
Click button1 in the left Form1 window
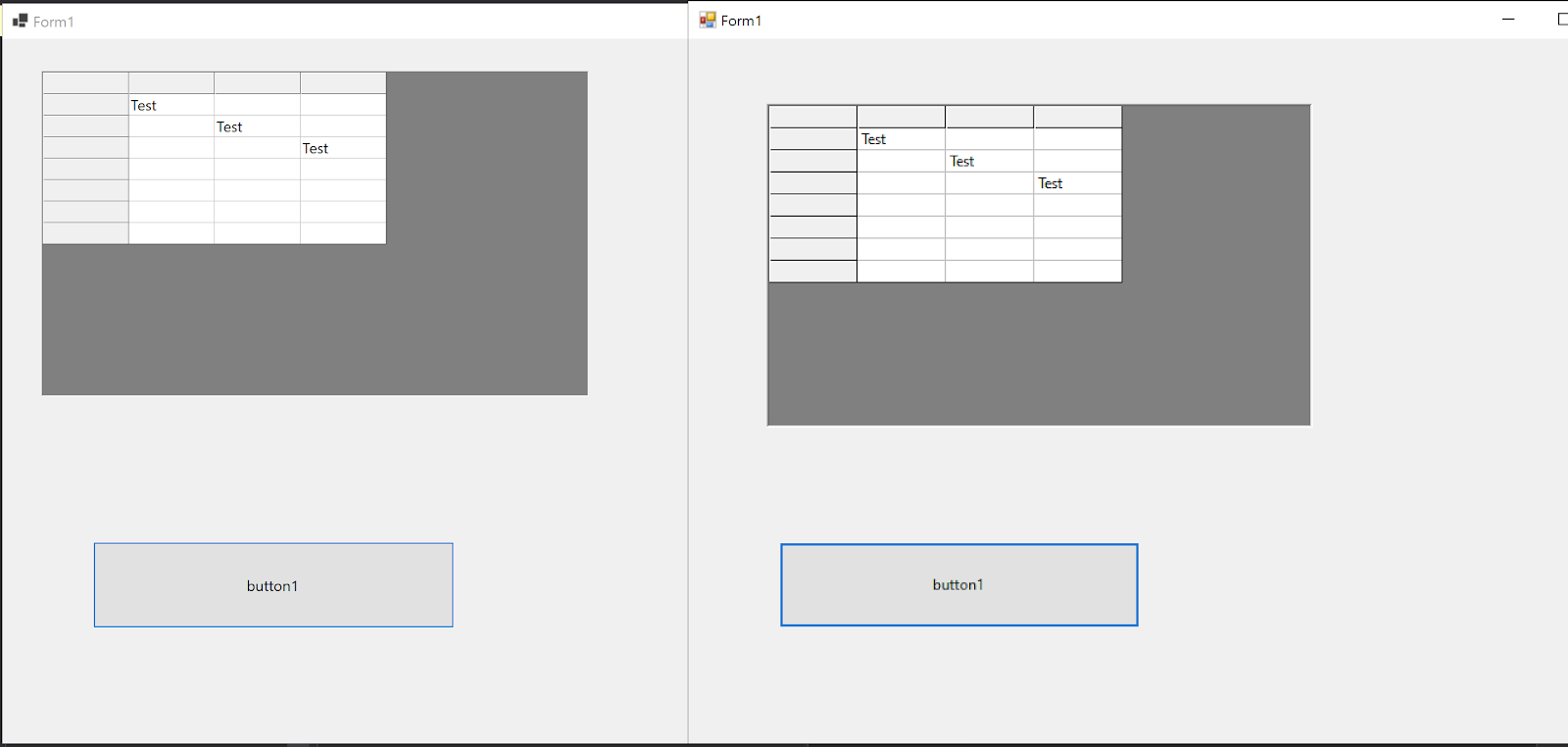273,585
